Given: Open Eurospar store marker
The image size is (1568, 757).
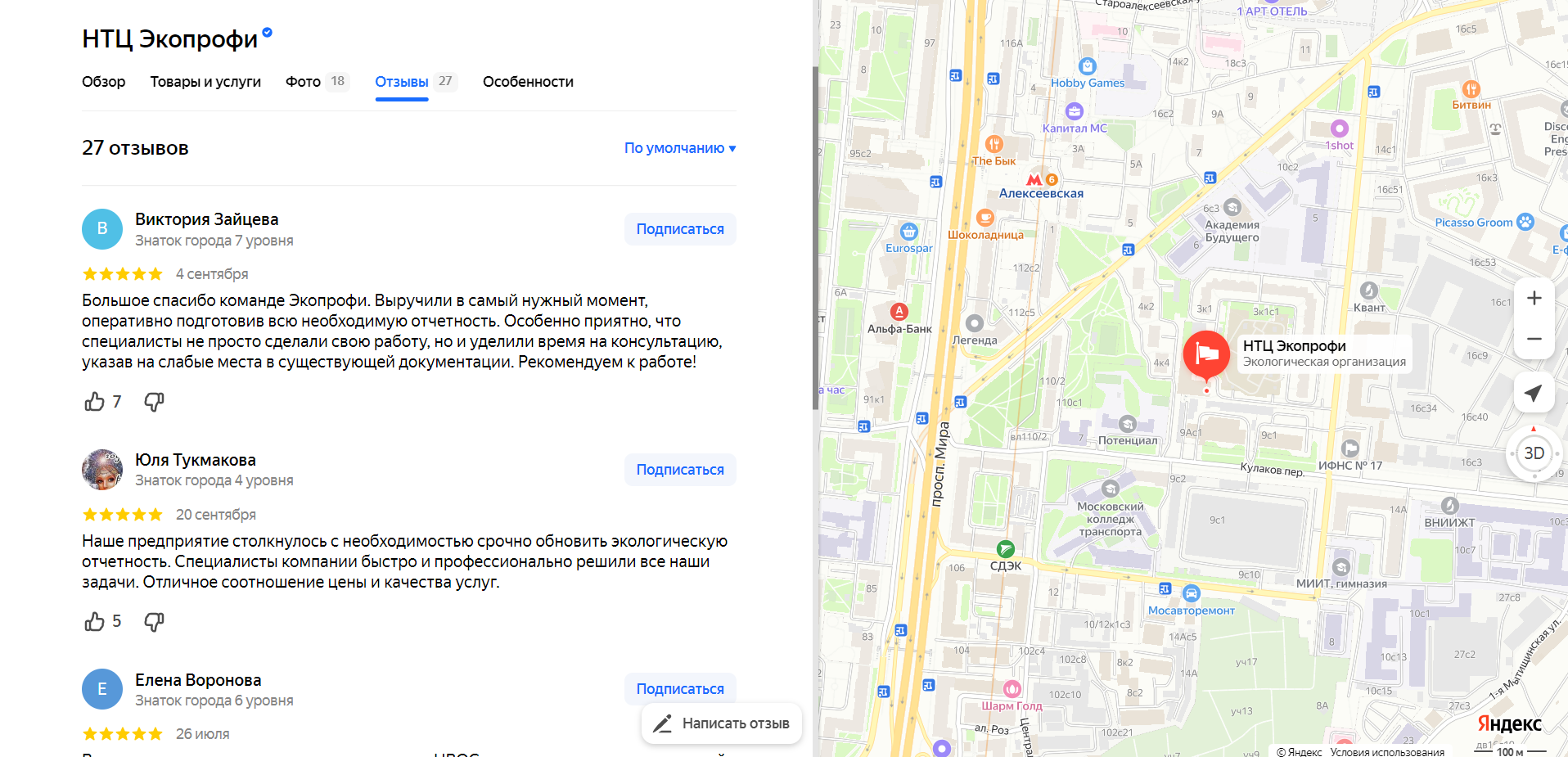Looking at the screenshot, I should point(908,232).
